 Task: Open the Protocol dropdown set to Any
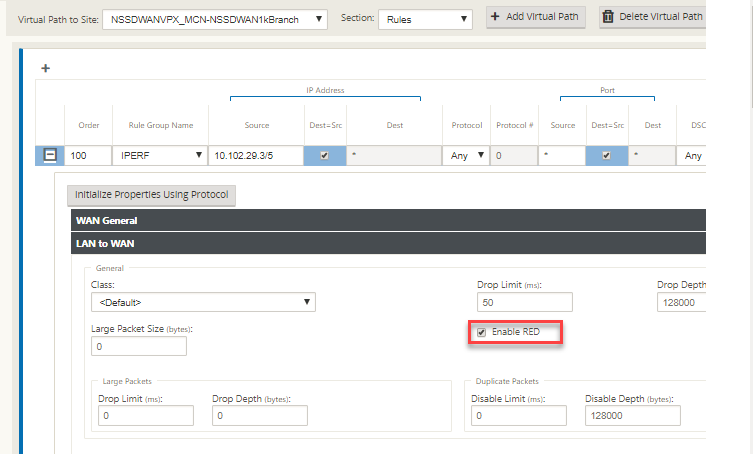pos(466,156)
